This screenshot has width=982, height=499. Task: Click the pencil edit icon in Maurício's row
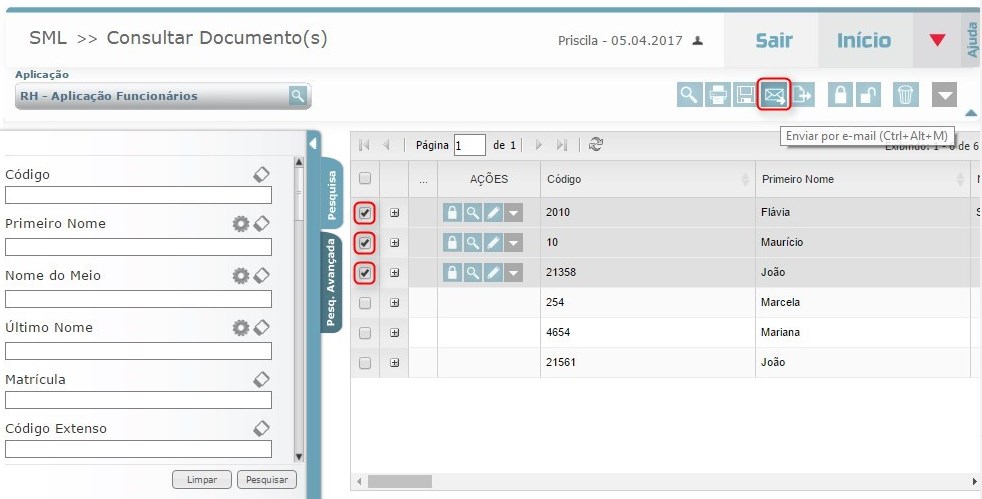(x=493, y=243)
